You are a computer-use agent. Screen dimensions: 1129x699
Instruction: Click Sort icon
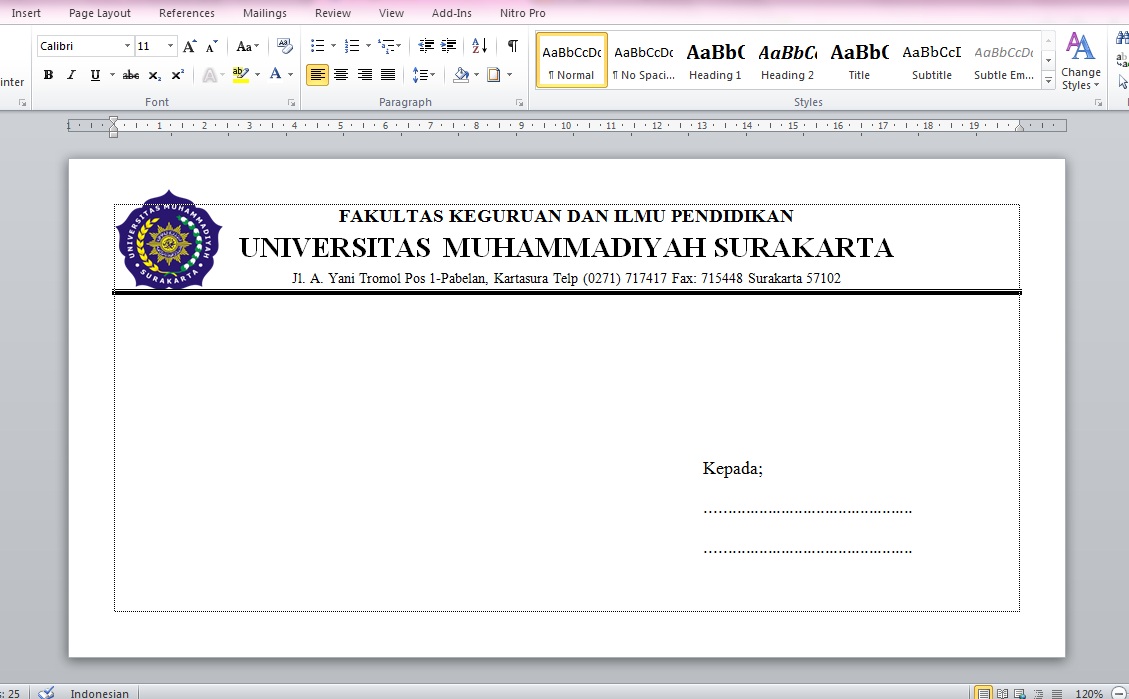[x=480, y=46]
